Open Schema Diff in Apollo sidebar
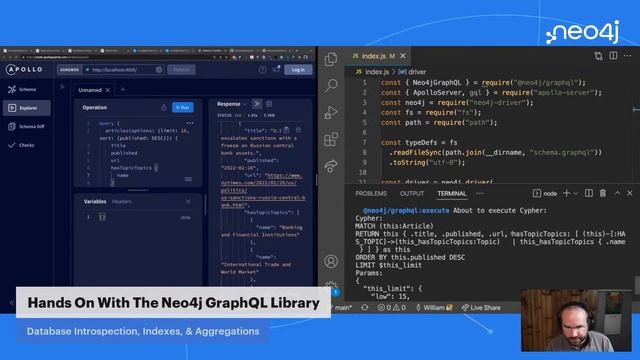640x360 pixels. 26,127
